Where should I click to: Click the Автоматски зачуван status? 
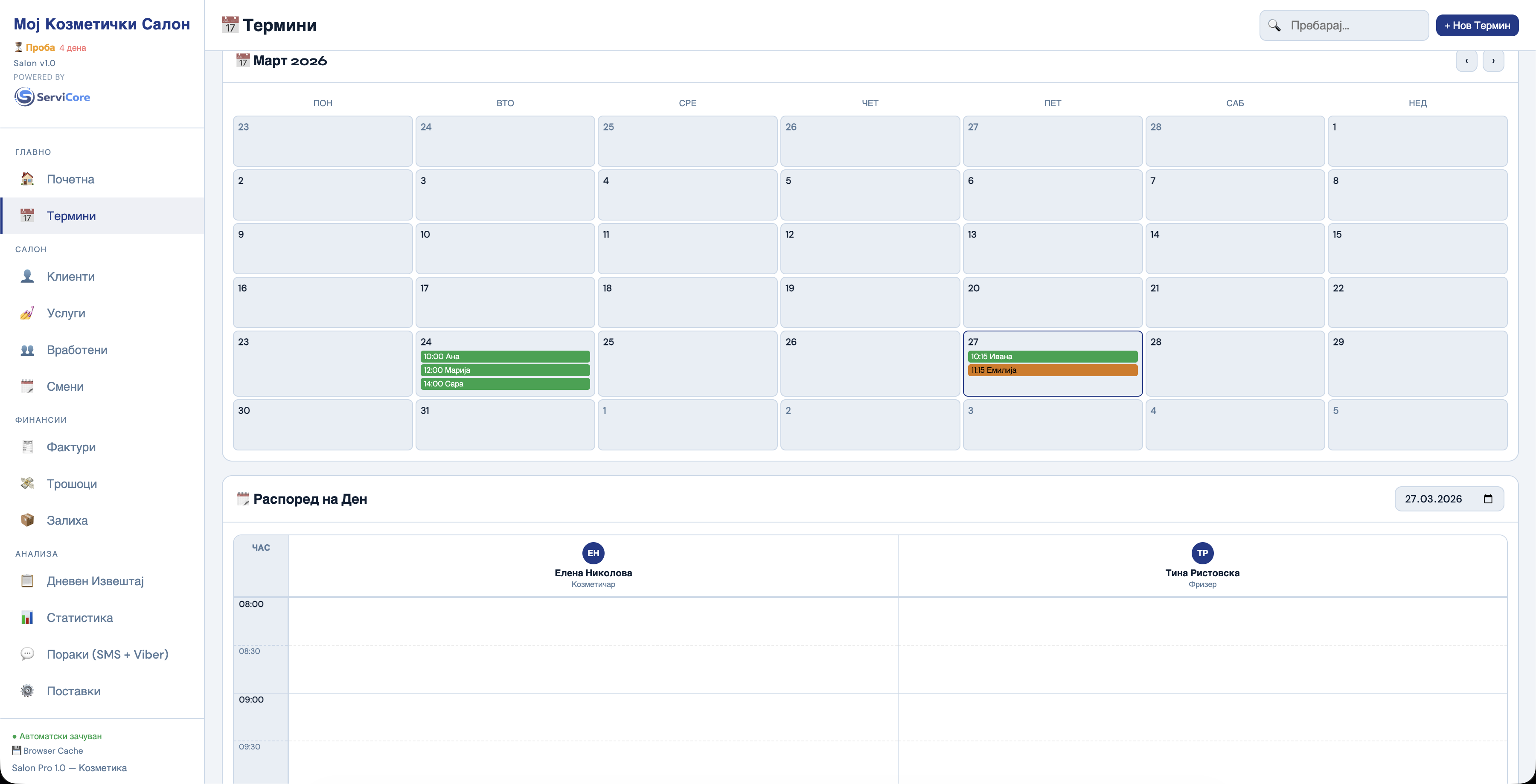(x=57, y=736)
